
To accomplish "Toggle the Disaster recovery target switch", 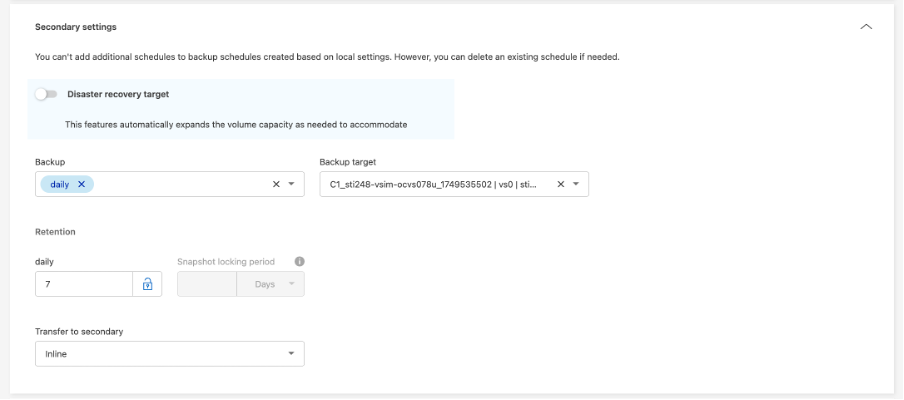I will (46, 94).
